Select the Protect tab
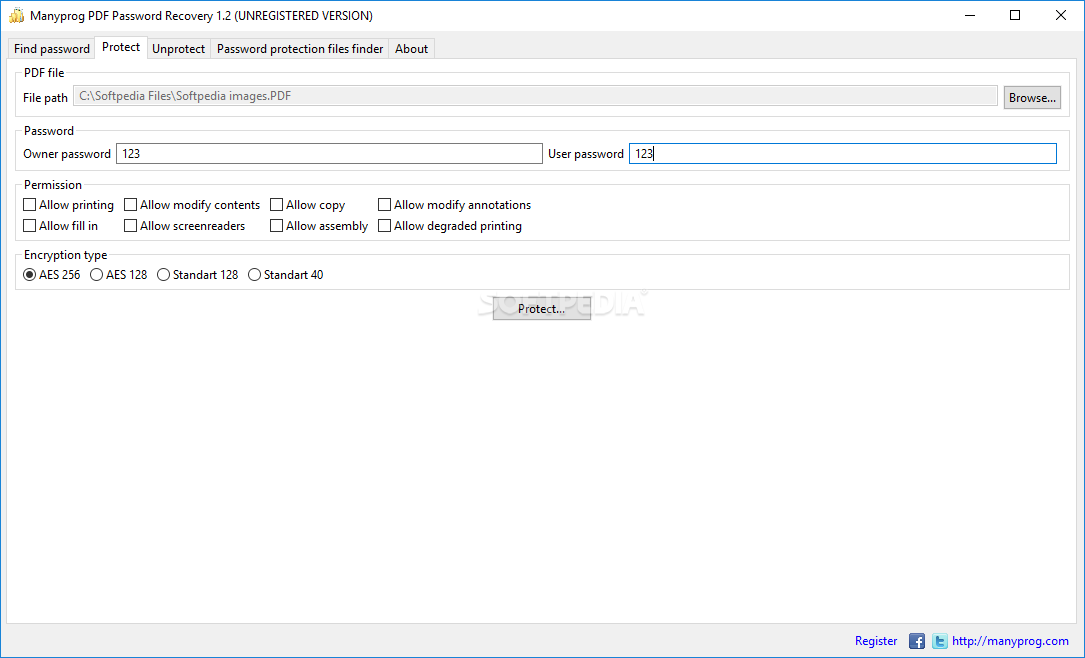The image size is (1085, 658). pyautogui.click(x=121, y=47)
